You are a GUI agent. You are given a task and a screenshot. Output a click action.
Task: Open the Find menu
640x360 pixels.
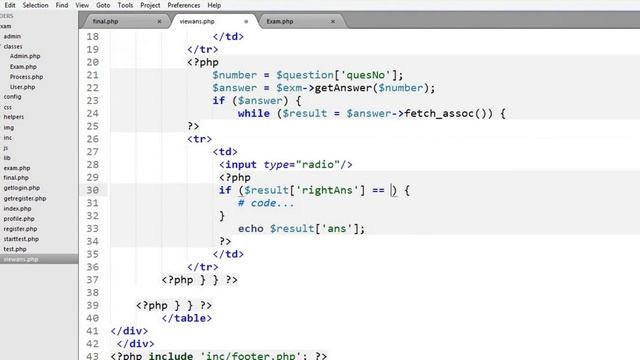pyautogui.click(x=62, y=5)
